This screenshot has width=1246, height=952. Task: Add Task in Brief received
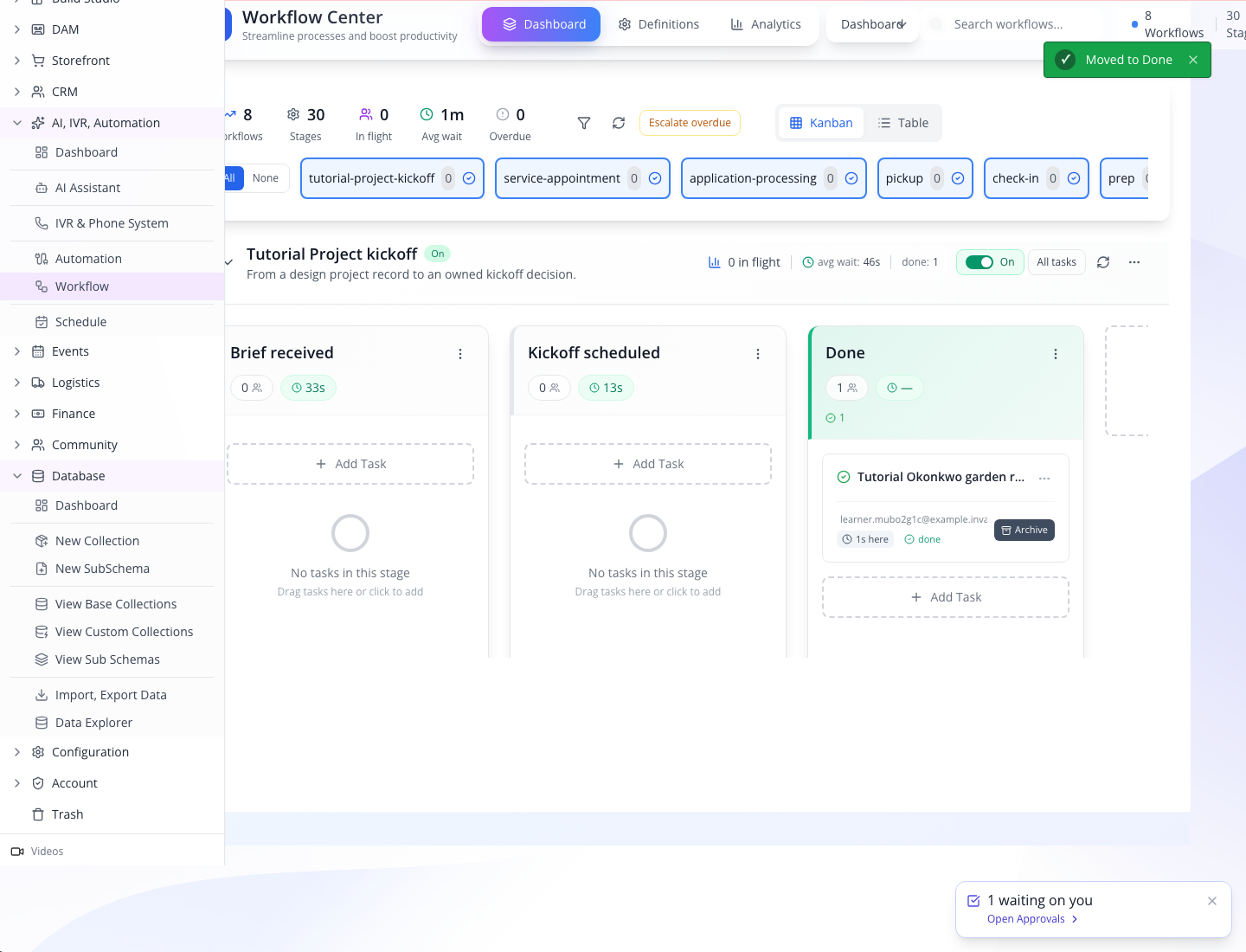350,464
